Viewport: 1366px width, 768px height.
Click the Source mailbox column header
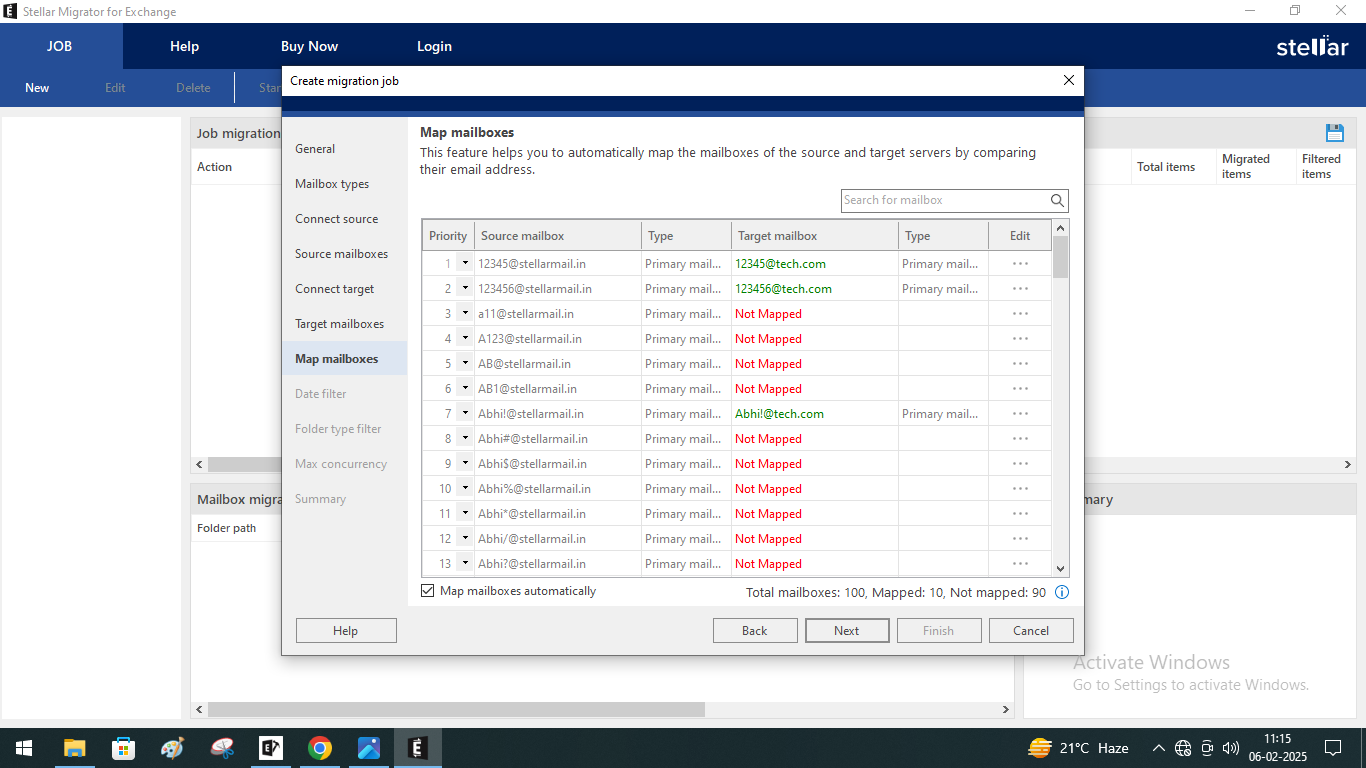[558, 236]
